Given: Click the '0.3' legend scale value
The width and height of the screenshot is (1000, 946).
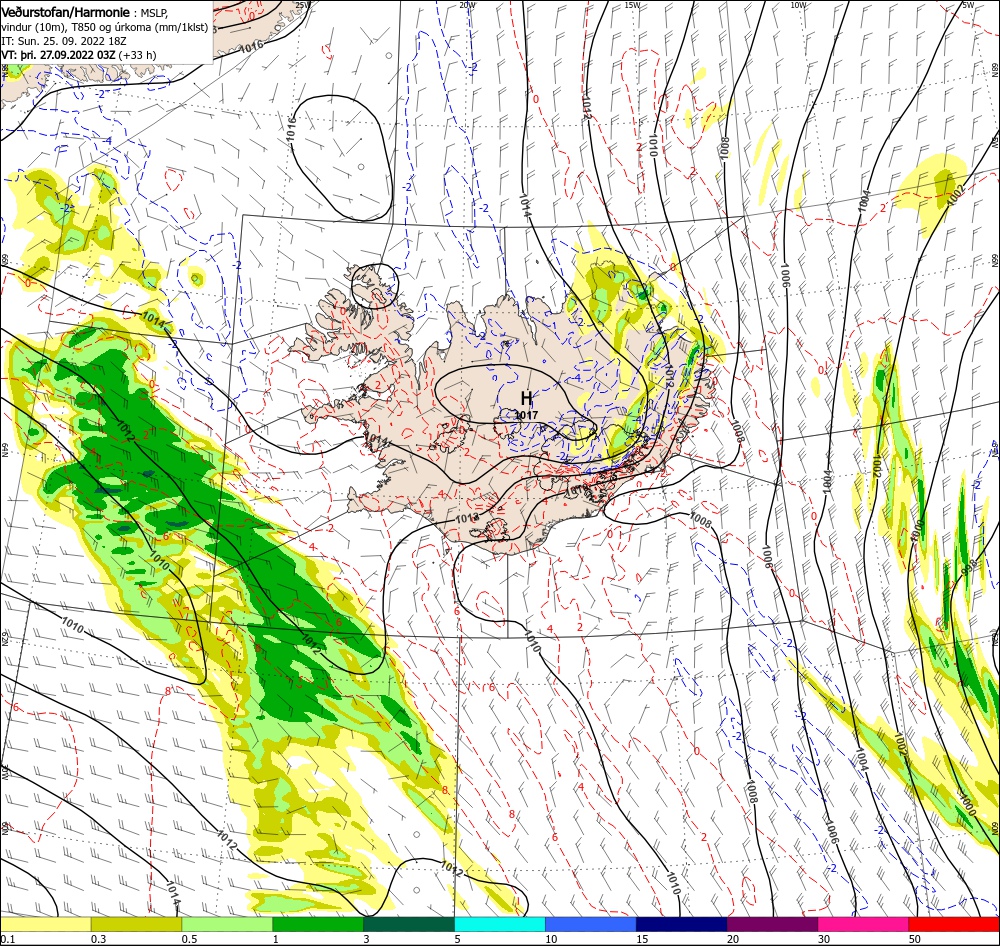Looking at the screenshot, I should pyautogui.click(x=98, y=939).
